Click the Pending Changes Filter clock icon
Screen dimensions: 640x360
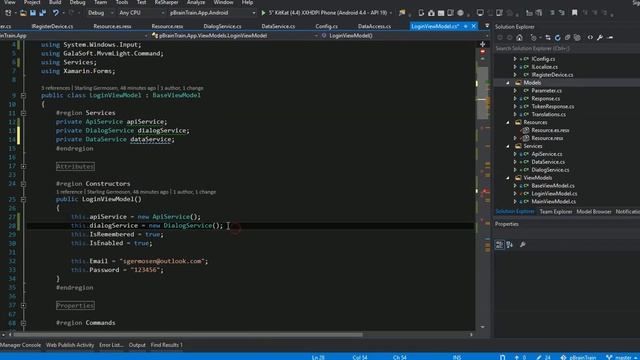coord(533,38)
